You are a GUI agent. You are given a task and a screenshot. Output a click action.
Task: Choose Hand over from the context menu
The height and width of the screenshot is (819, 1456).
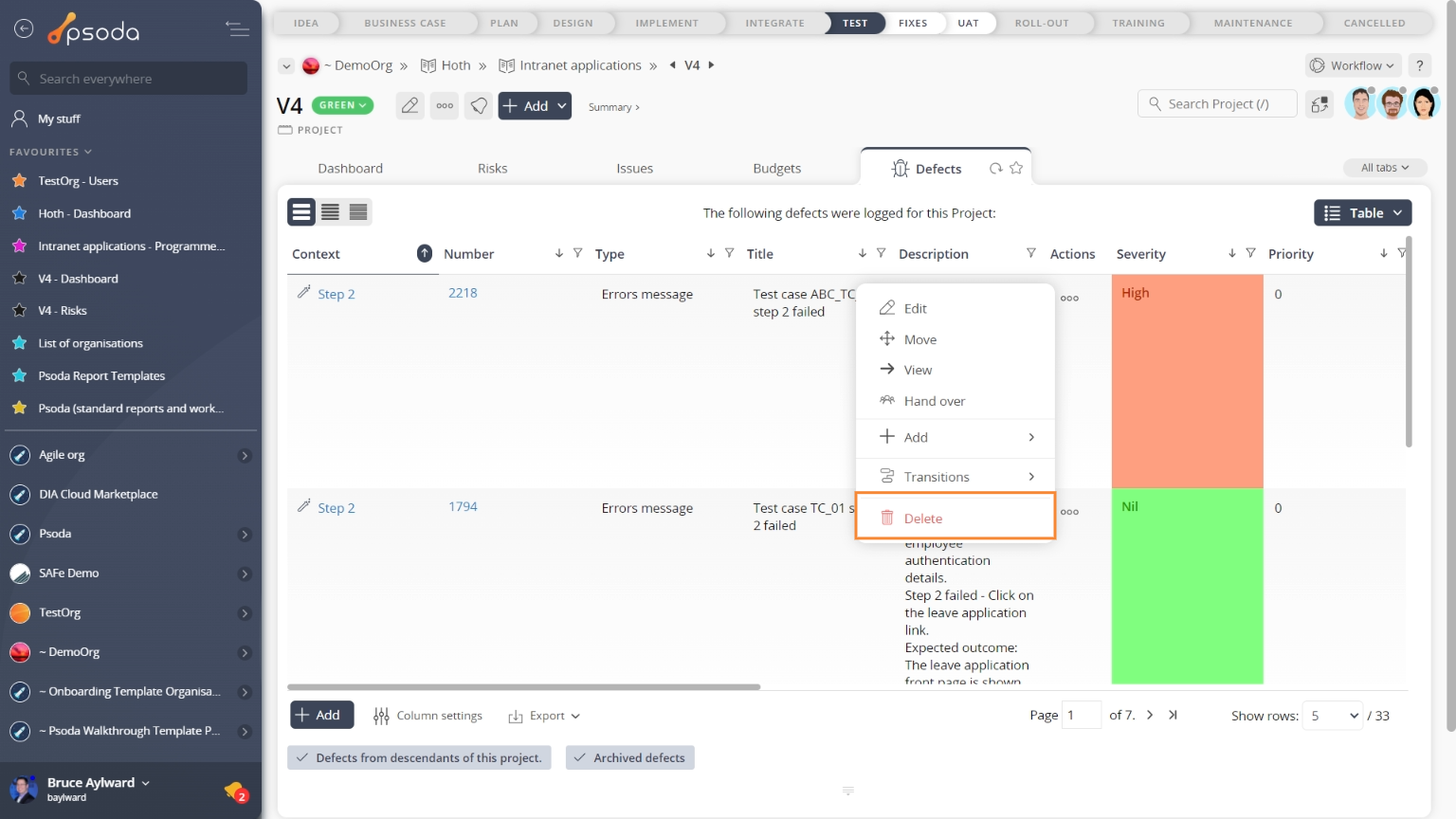(955, 401)
